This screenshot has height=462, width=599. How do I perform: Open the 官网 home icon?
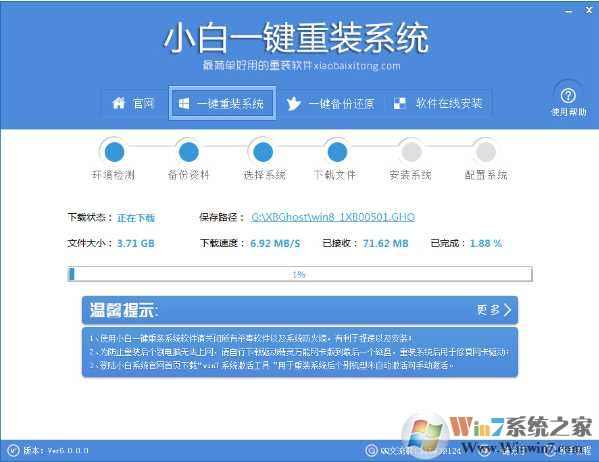click(119, 103)
